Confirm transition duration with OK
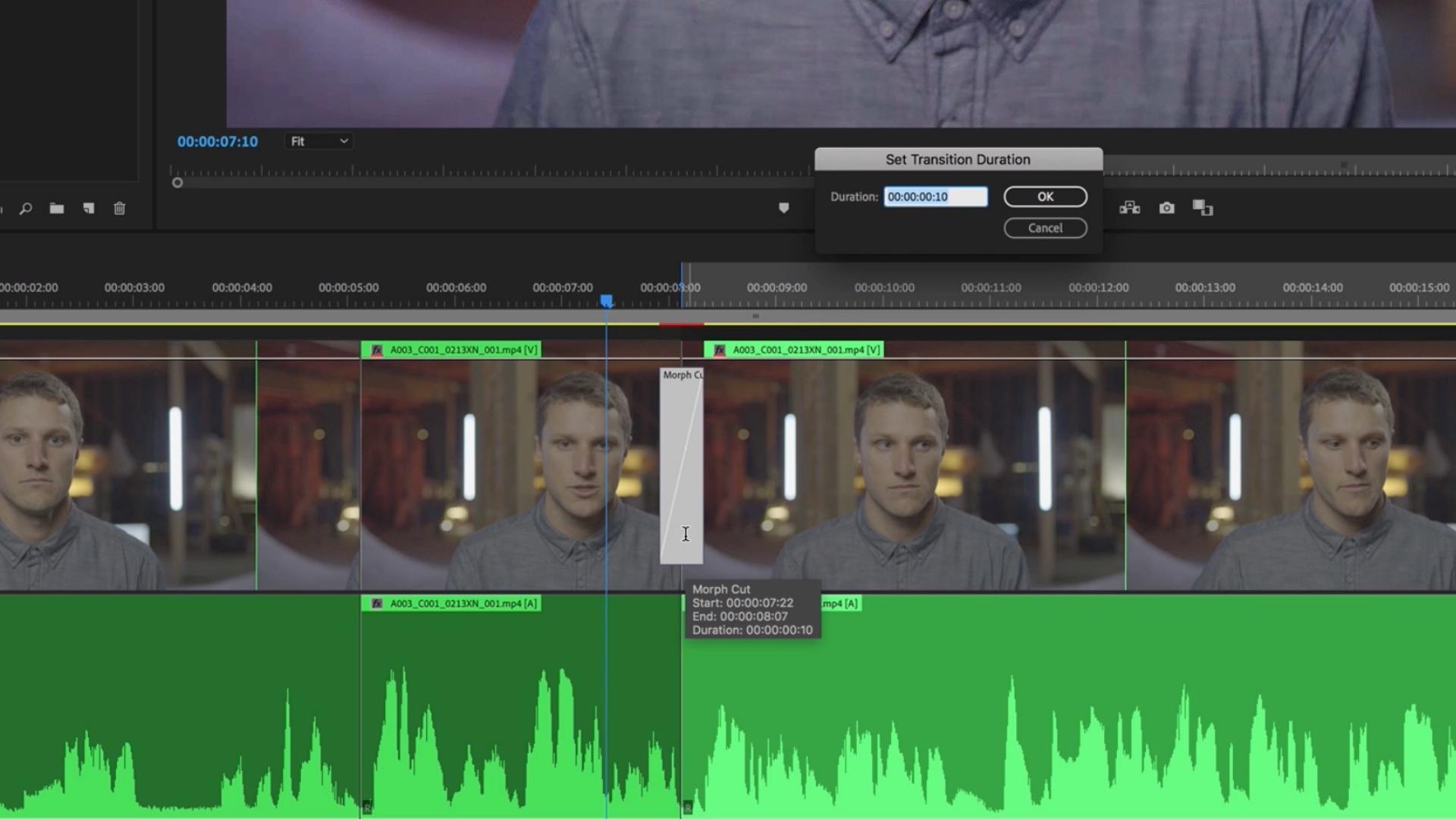This screenshot has width=1456, height=819. (1045, 196)
